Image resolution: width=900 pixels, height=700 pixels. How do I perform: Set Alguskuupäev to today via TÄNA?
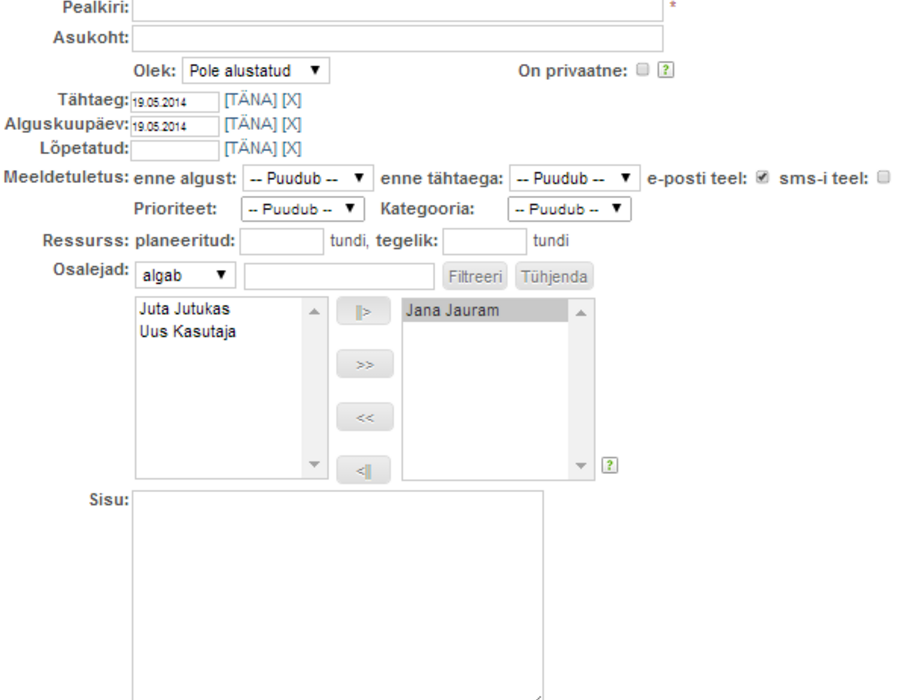251,124
